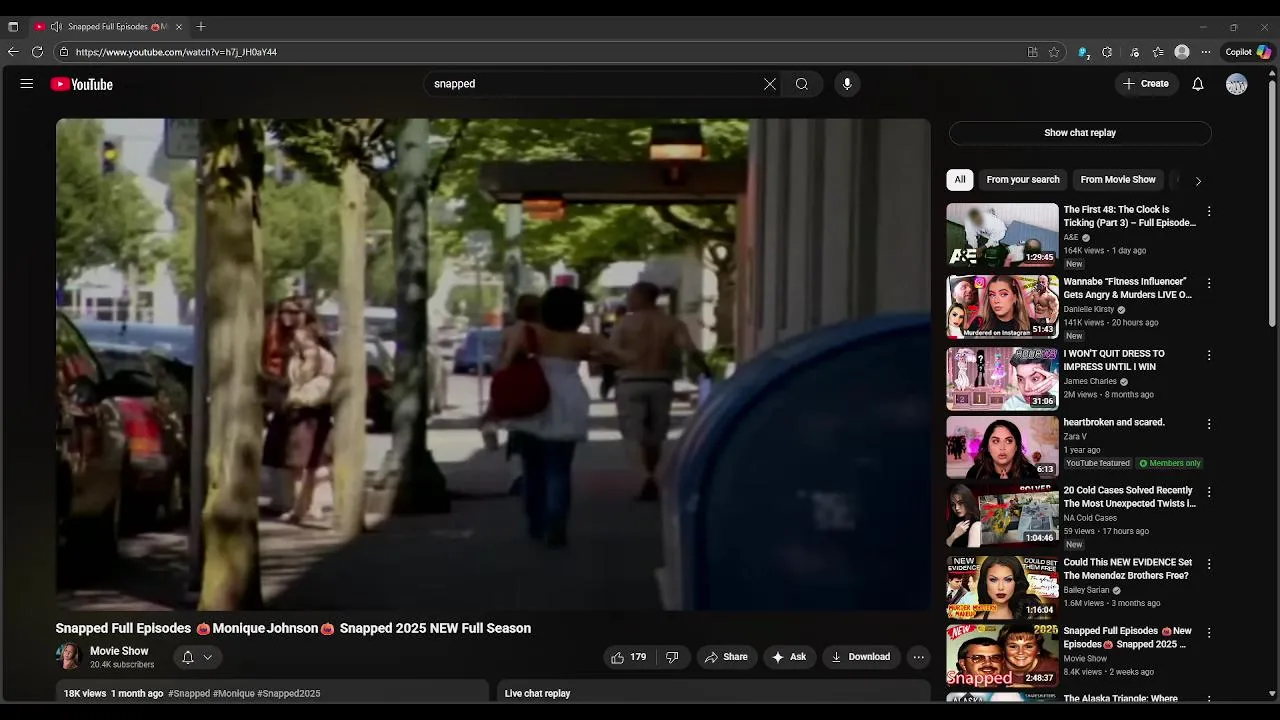The height and width of the screenshot is (720, 1280).
Task: Click the Ask button
Action: [789, 657]
